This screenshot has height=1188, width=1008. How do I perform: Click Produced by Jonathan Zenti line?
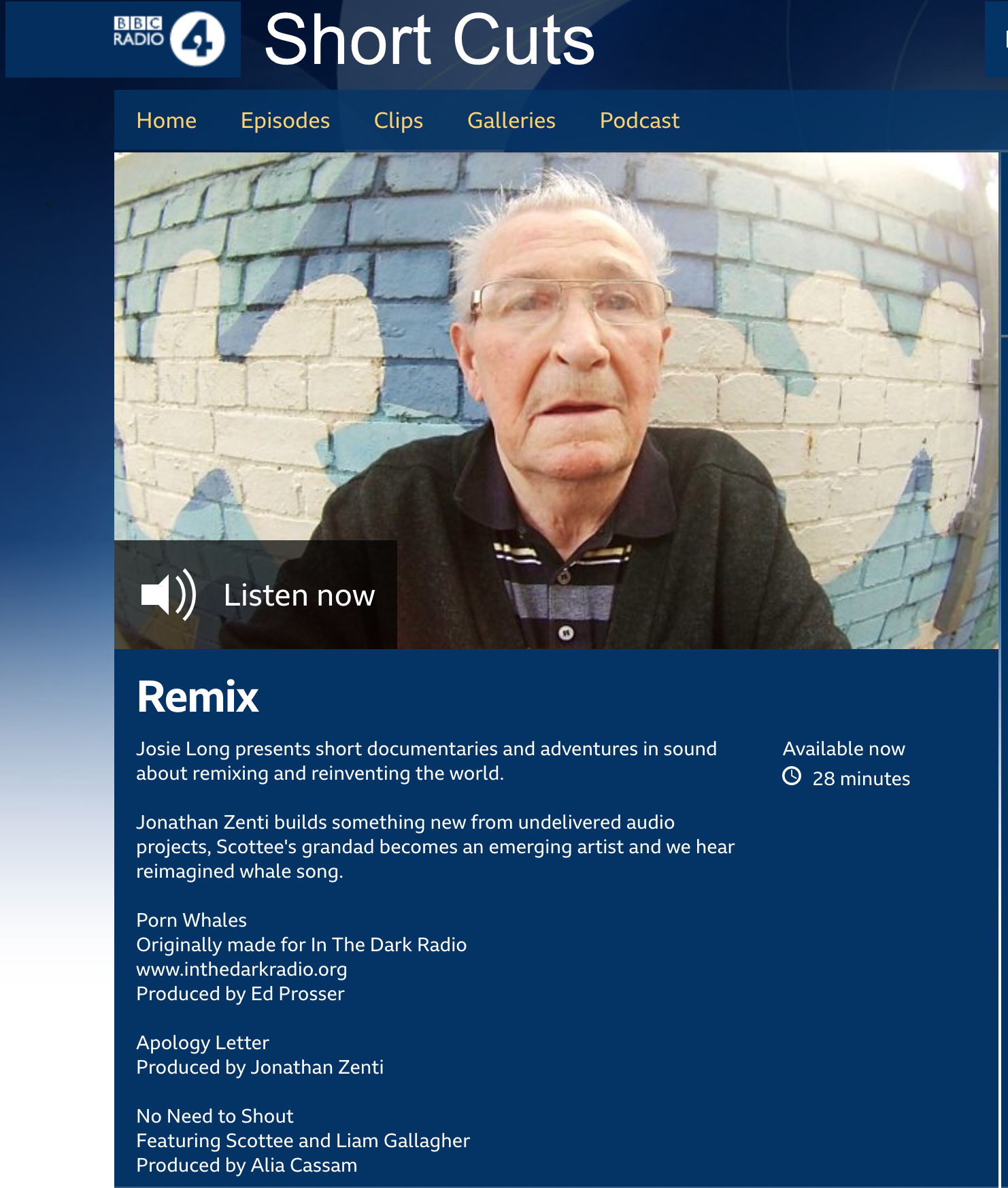260,1068
